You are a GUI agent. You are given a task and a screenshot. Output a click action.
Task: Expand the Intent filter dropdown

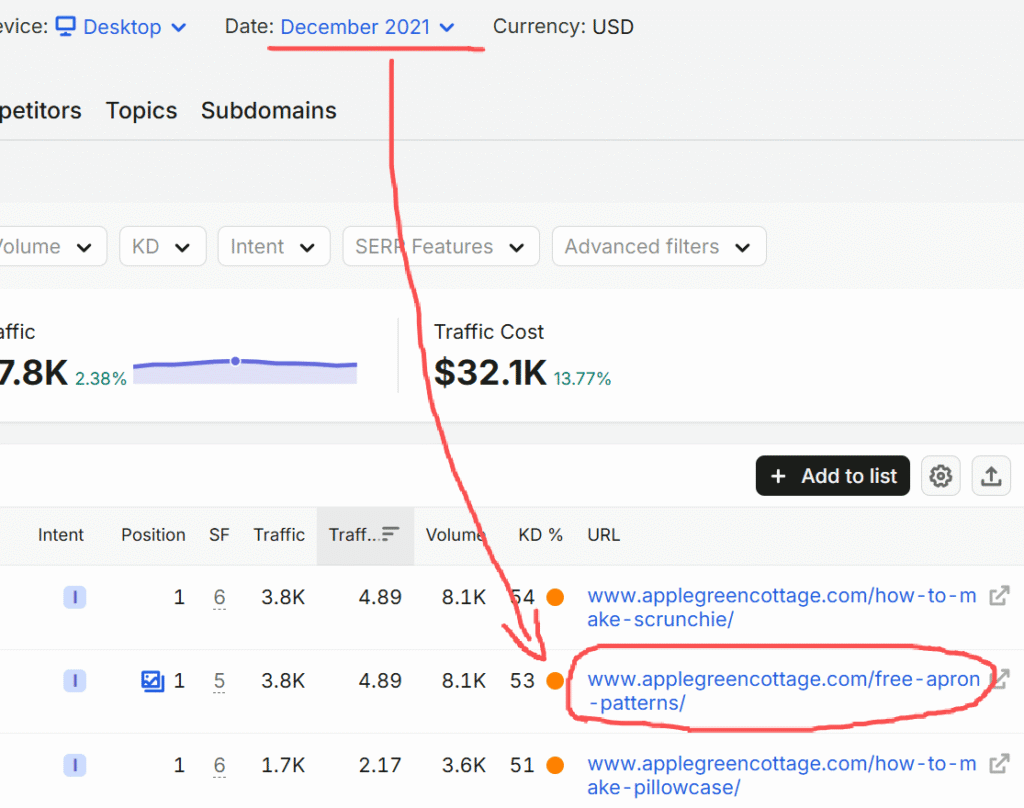tap(274, 246)
